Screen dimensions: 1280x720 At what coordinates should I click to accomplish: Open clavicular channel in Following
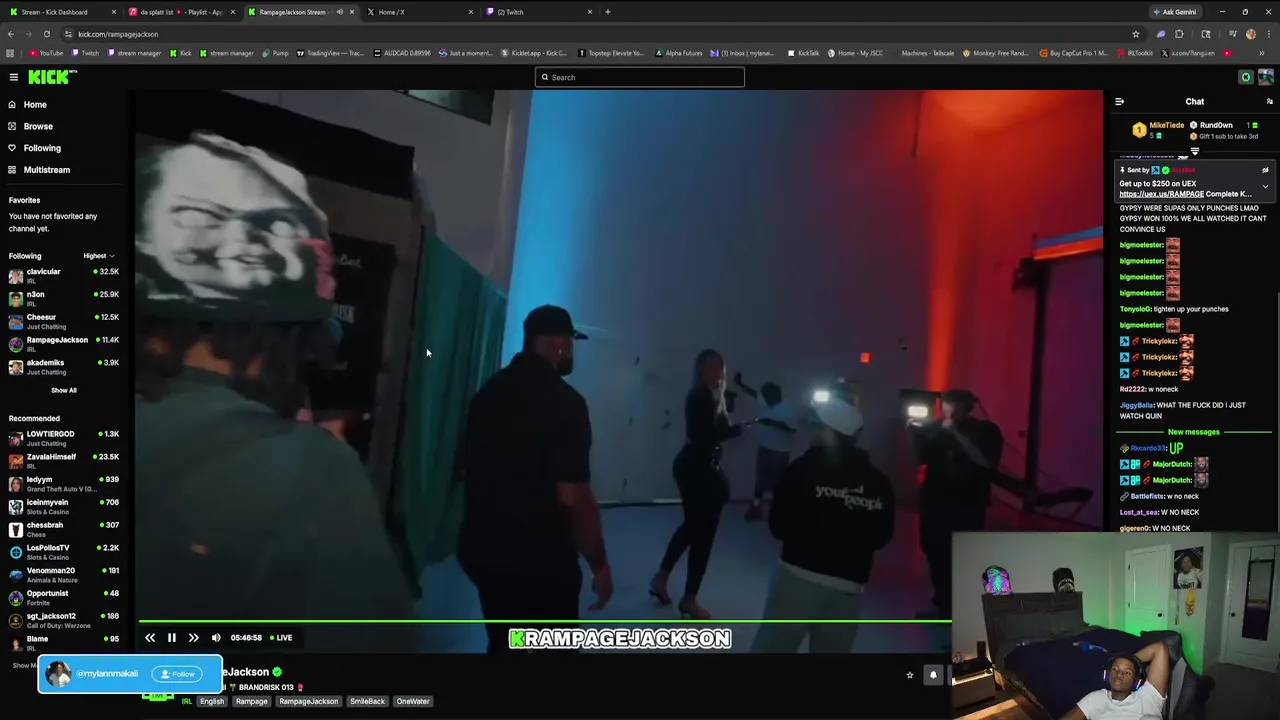(x=64, y=275)
